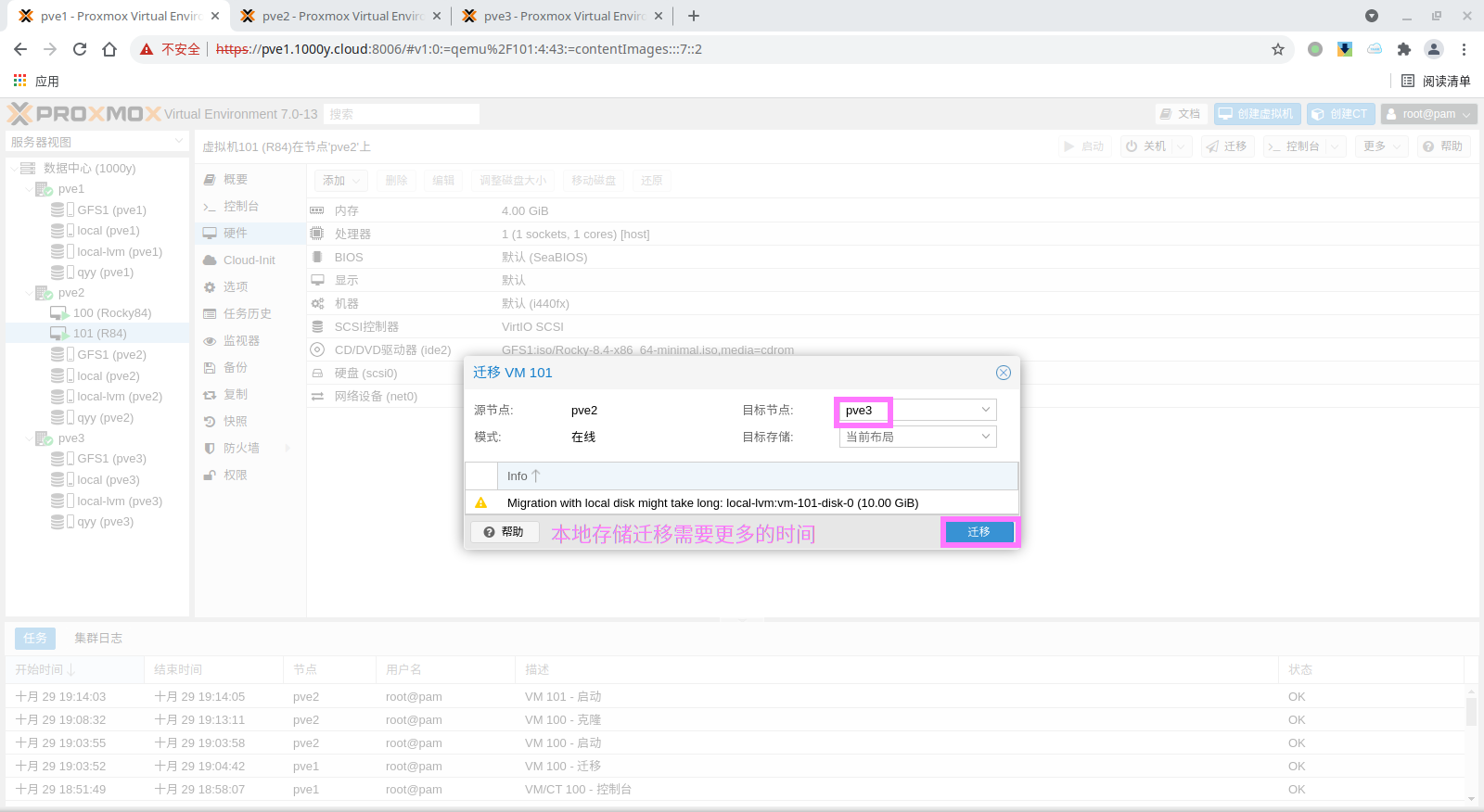1484x812 pixels.
Task: Bookmark this page with the star icon
Action: click(1278, 49)
